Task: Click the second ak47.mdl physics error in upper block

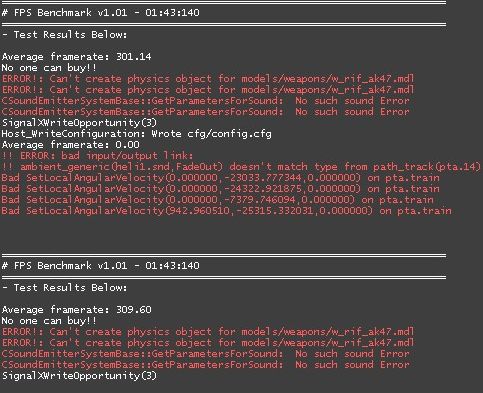Action: (208, 90)
